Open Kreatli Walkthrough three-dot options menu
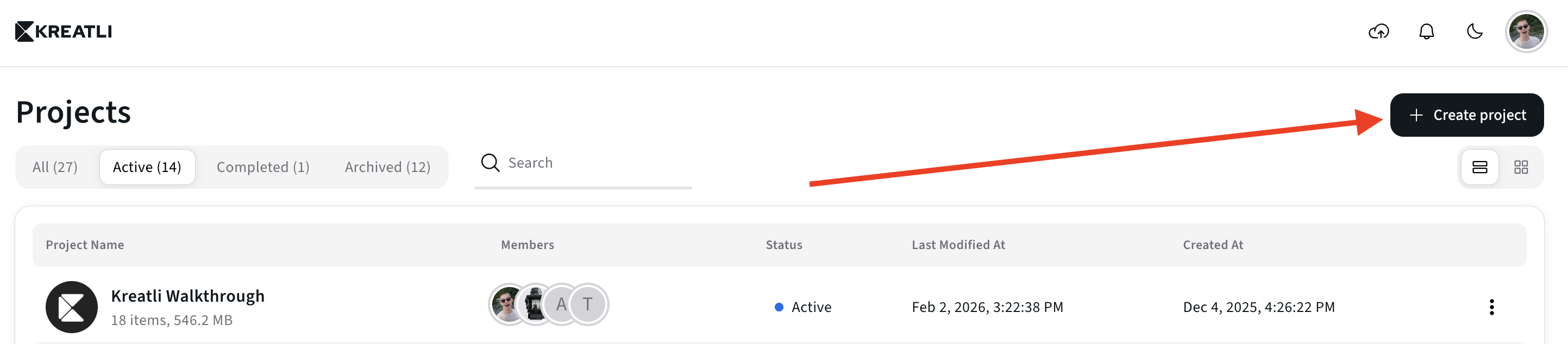This screenshot has height=344, width=1568. pos(1491,307)
